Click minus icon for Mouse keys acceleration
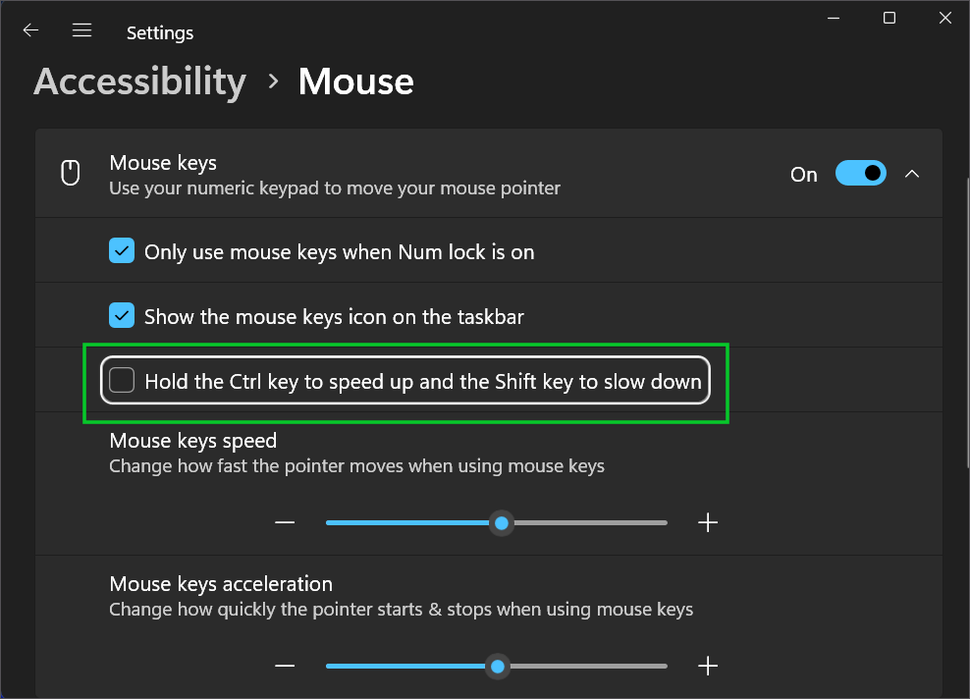Viewport: 970px width, 699px height. (x=285, y=666)
